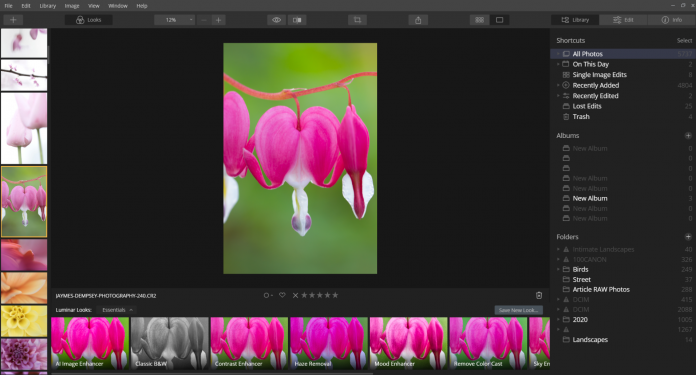Click Save New Look button
The height and width of the screenshot is (375, 696).
[518, 310]
